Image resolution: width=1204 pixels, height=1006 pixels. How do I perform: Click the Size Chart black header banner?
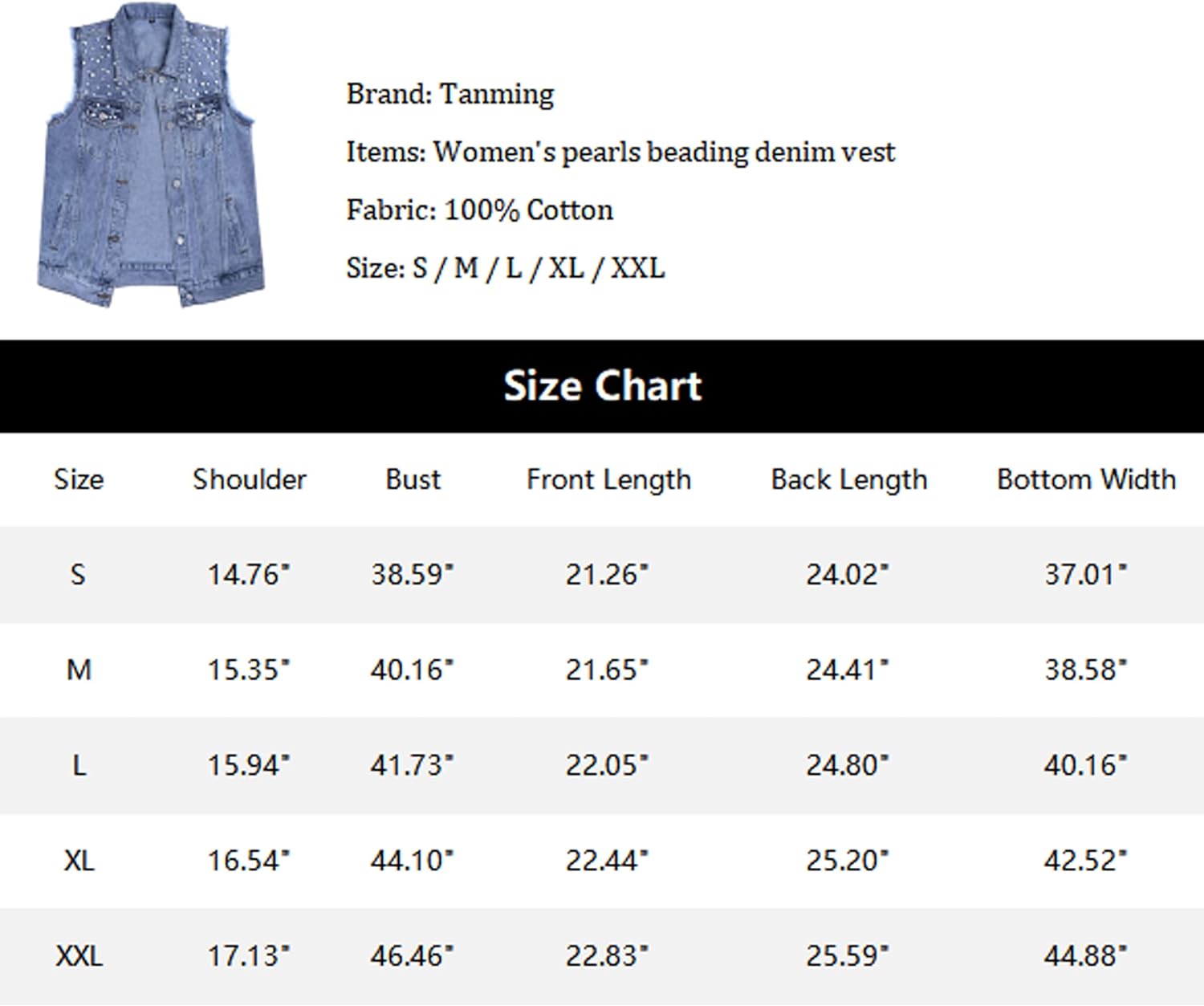602,386
